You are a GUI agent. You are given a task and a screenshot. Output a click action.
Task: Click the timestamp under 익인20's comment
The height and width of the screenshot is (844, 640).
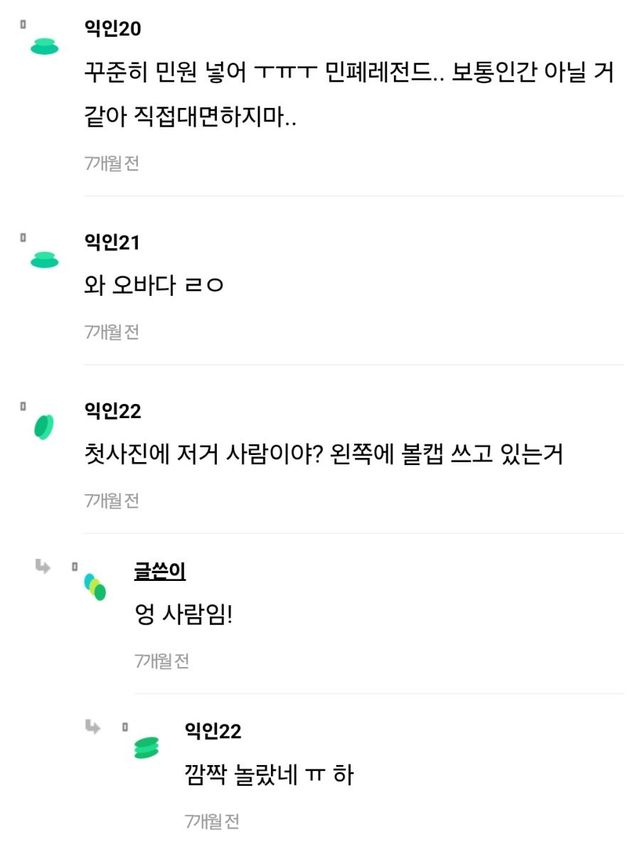coord(111,163)
